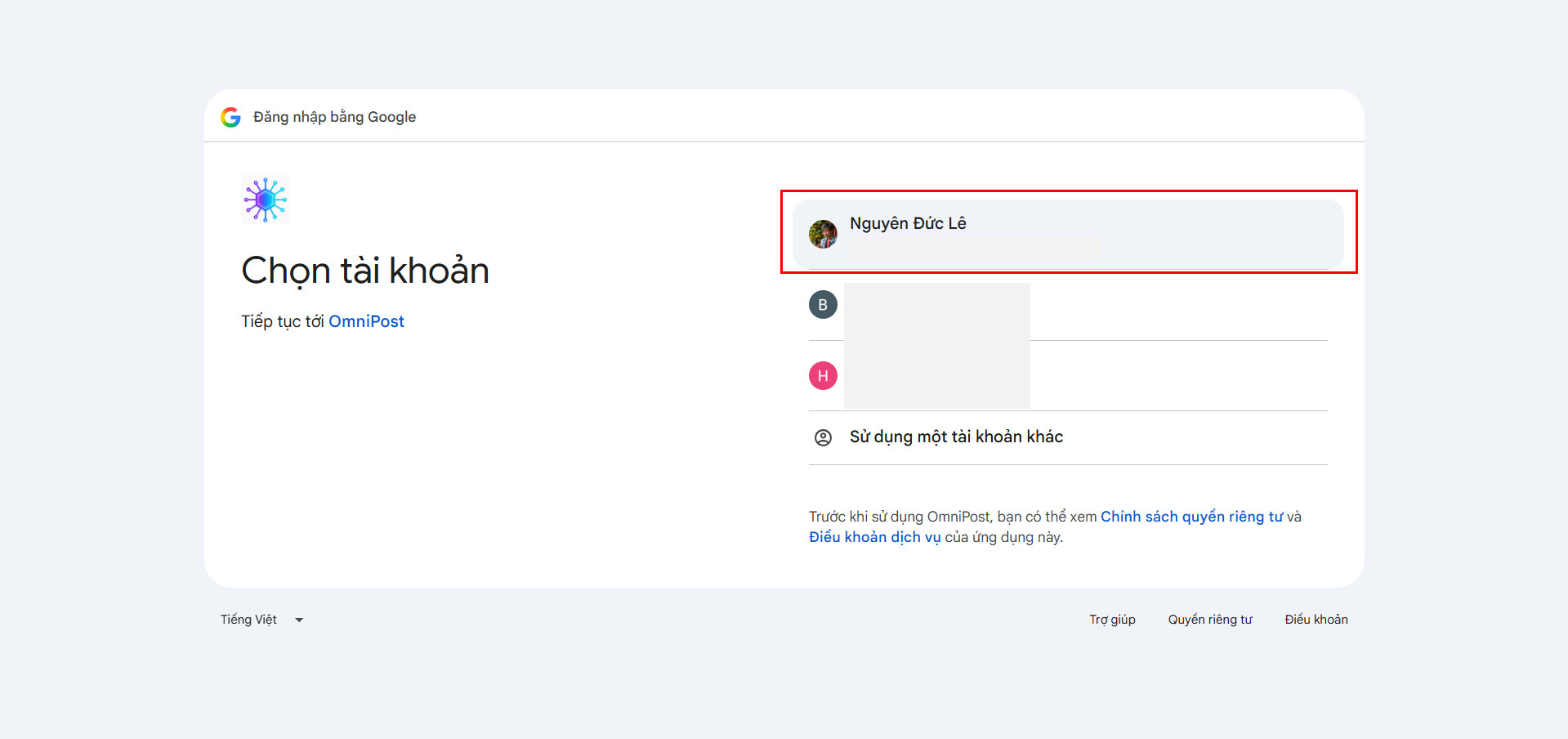Image resolution: width=1568 pixels, height=739 pixels.
Task: Click the 'Chọn tài khoản' heading
Action: (x=365, y=271)
